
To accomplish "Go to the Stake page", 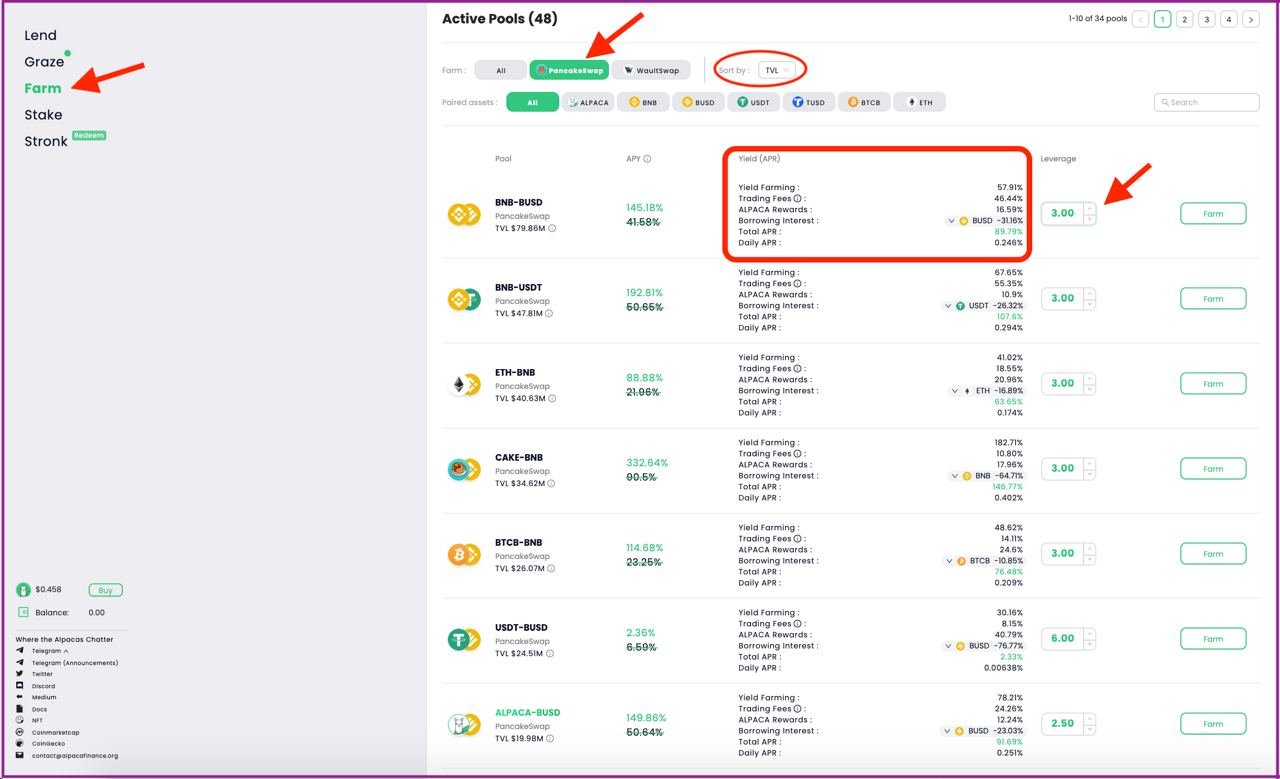I will tap(43, 115).
